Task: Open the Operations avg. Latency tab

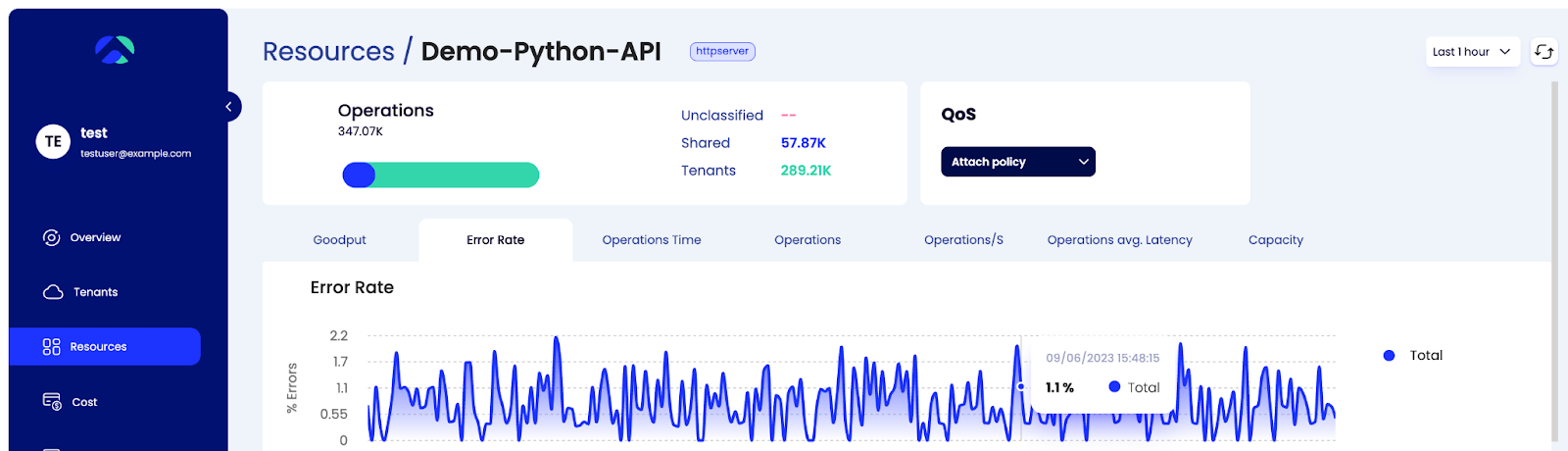Action: point(1120,239)
